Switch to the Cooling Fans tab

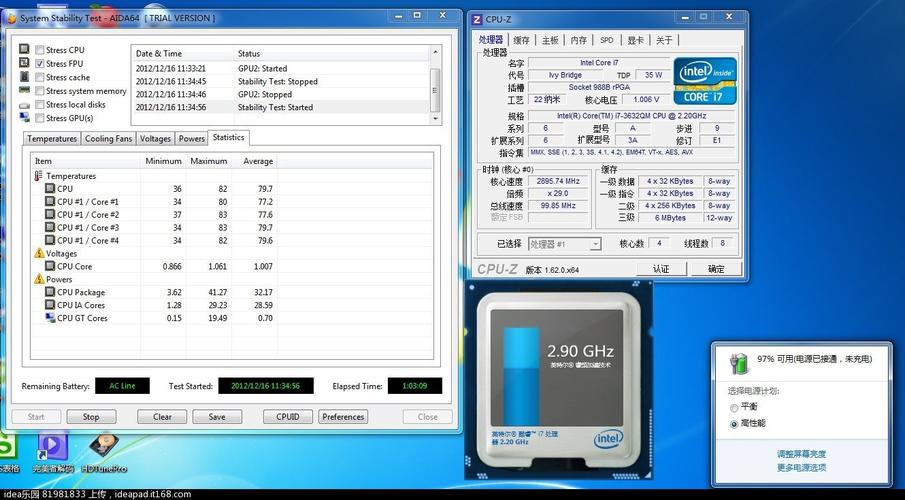(108, 139)
